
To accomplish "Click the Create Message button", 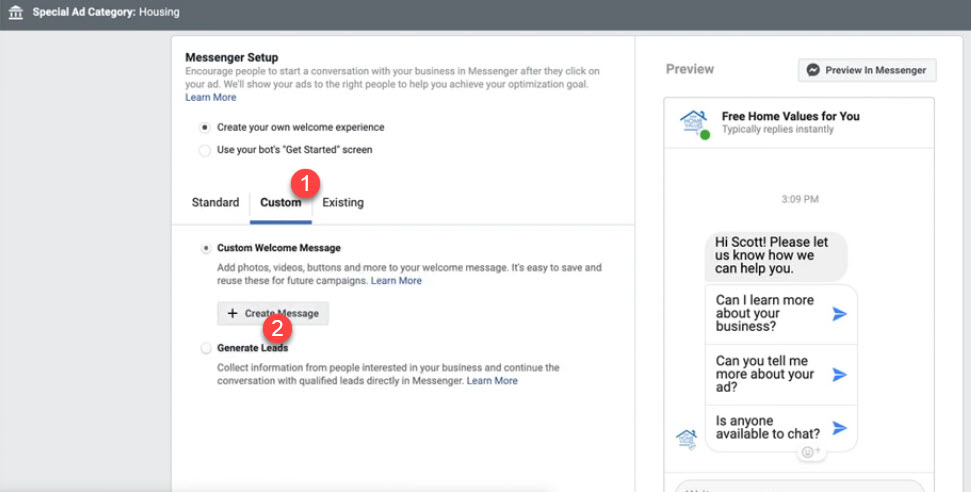I will [273, 313].
